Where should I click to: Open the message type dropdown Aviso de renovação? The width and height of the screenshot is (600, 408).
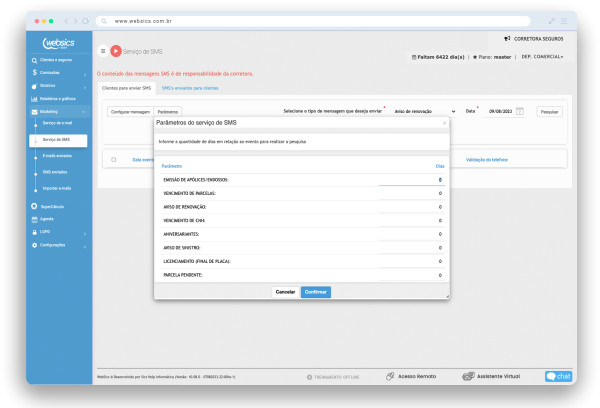tap(424, 111)
